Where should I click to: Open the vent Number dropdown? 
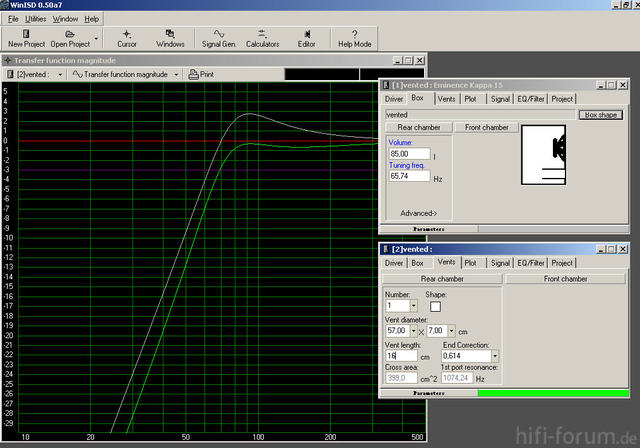click(x=413, y=306)
